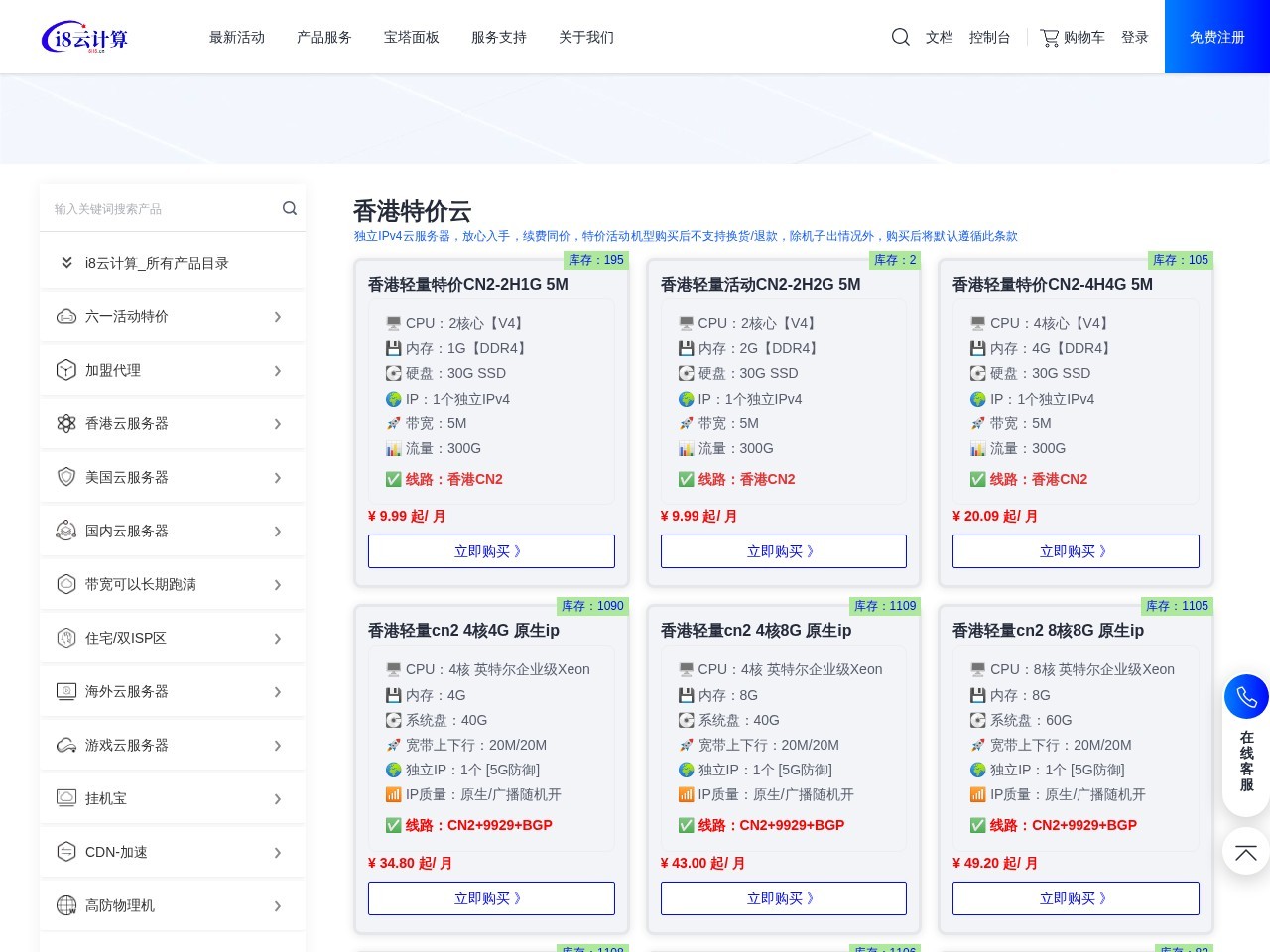Viewport: 1270px width, 952px height.
Task: Click the 香港特价云 heading
Action: coord(413,211)
